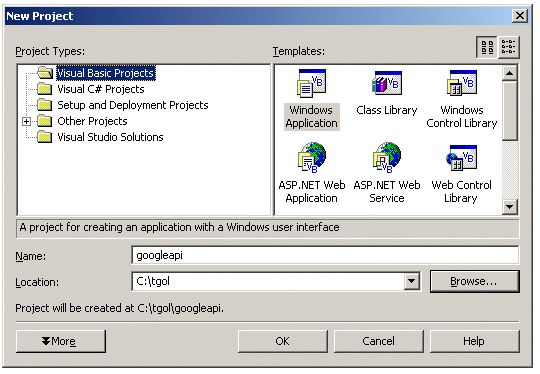Click the Other Projects folder icon
The height and width of the screenshot is (374, 540).
(x=45, y=121)
